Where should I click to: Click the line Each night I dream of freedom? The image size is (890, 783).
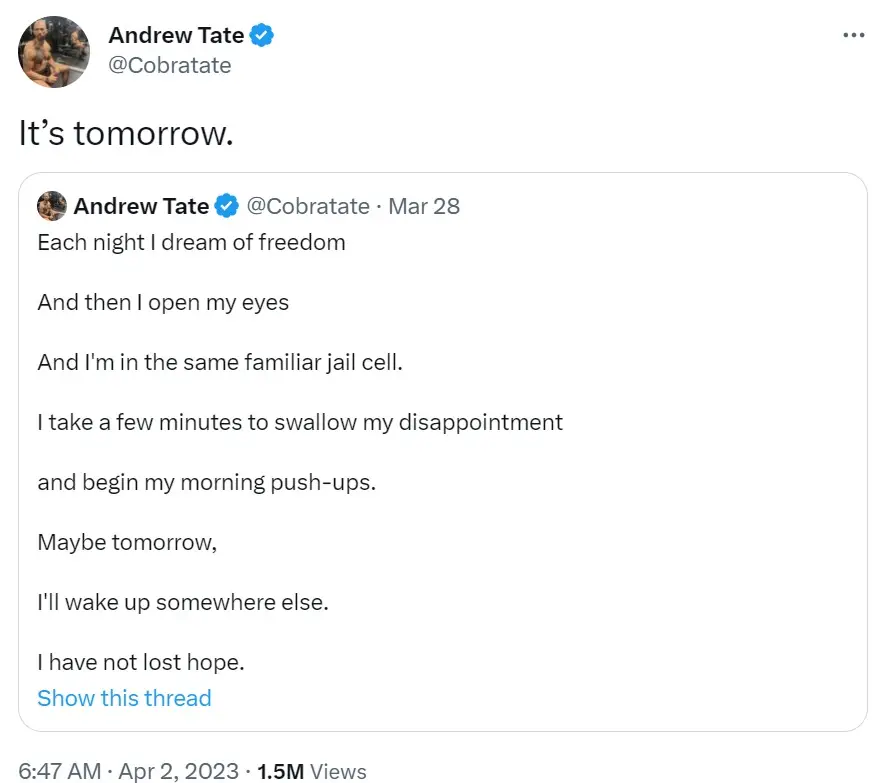click(x=191, y=242)
